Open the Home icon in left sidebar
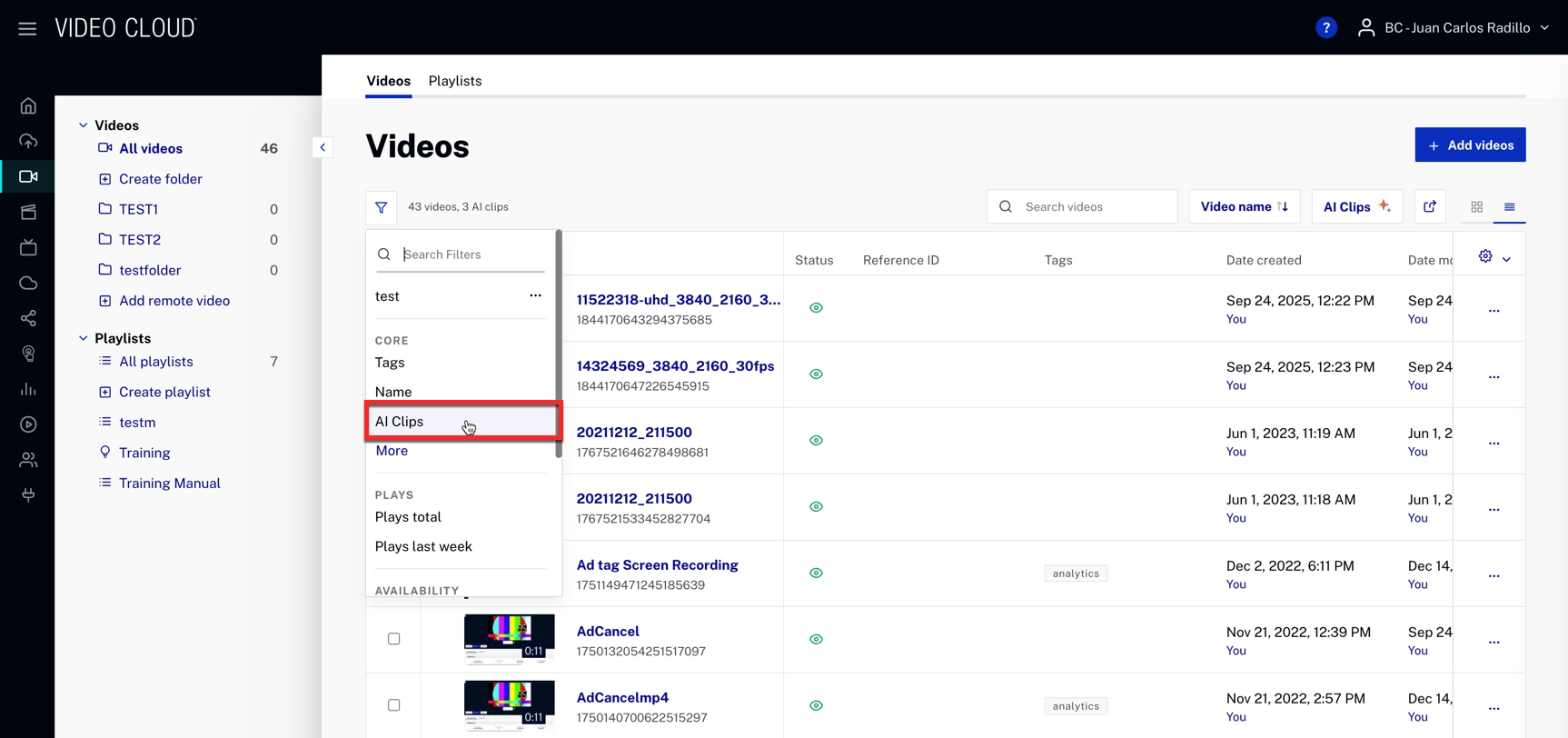The width and height of the screenshot is (1568, 738). (28, 106)
